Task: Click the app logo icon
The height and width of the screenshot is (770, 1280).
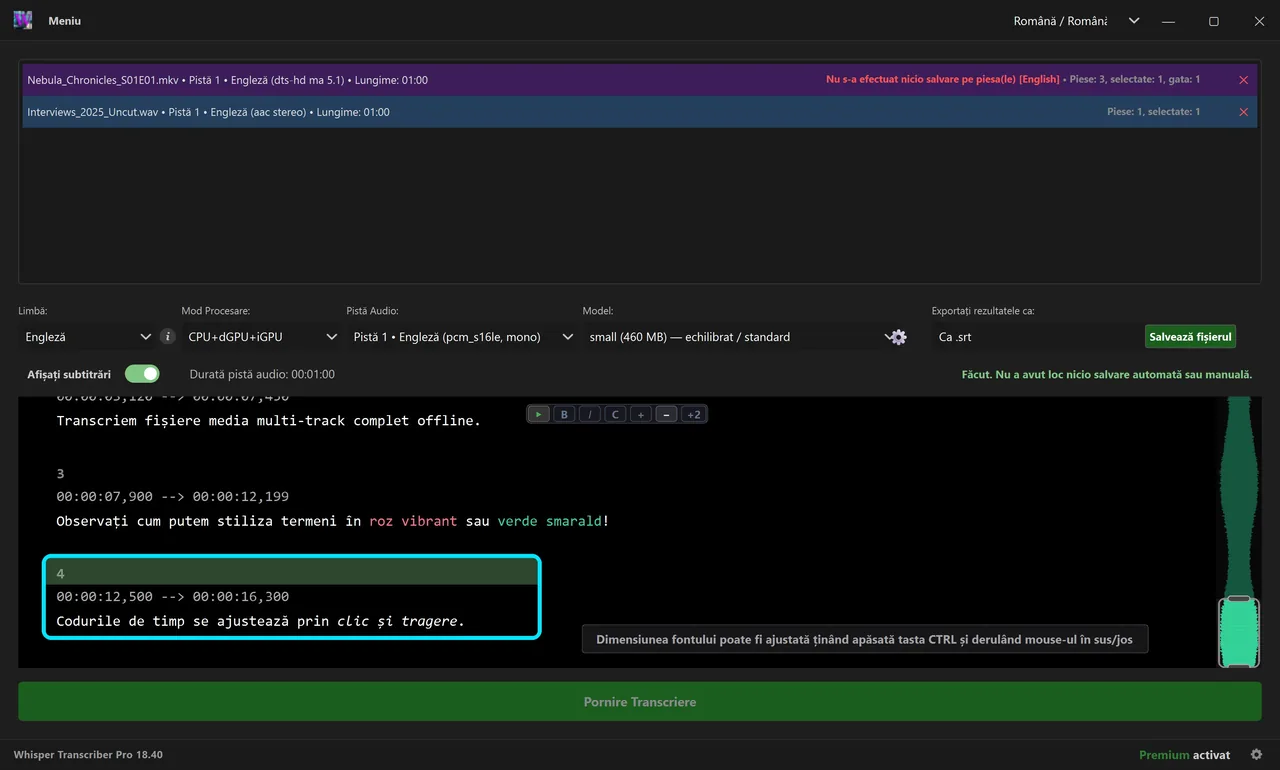Action: (x=23, y=20)
